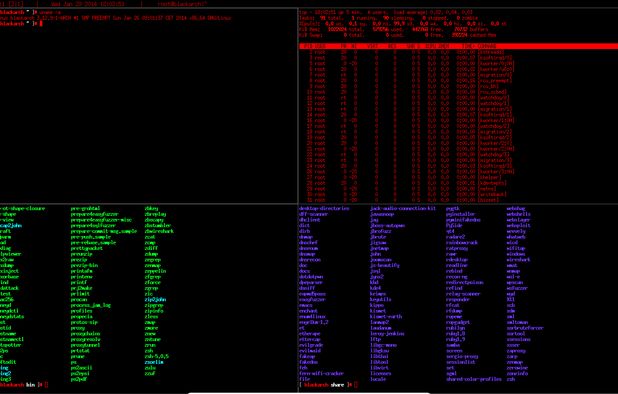Select process_jam_log in the bin listing
This screenshot has width=618, height=394.
click(x=91, y=305)
